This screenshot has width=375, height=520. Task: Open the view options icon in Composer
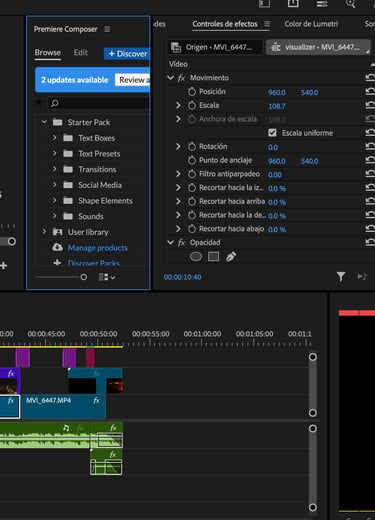[107, 277]
